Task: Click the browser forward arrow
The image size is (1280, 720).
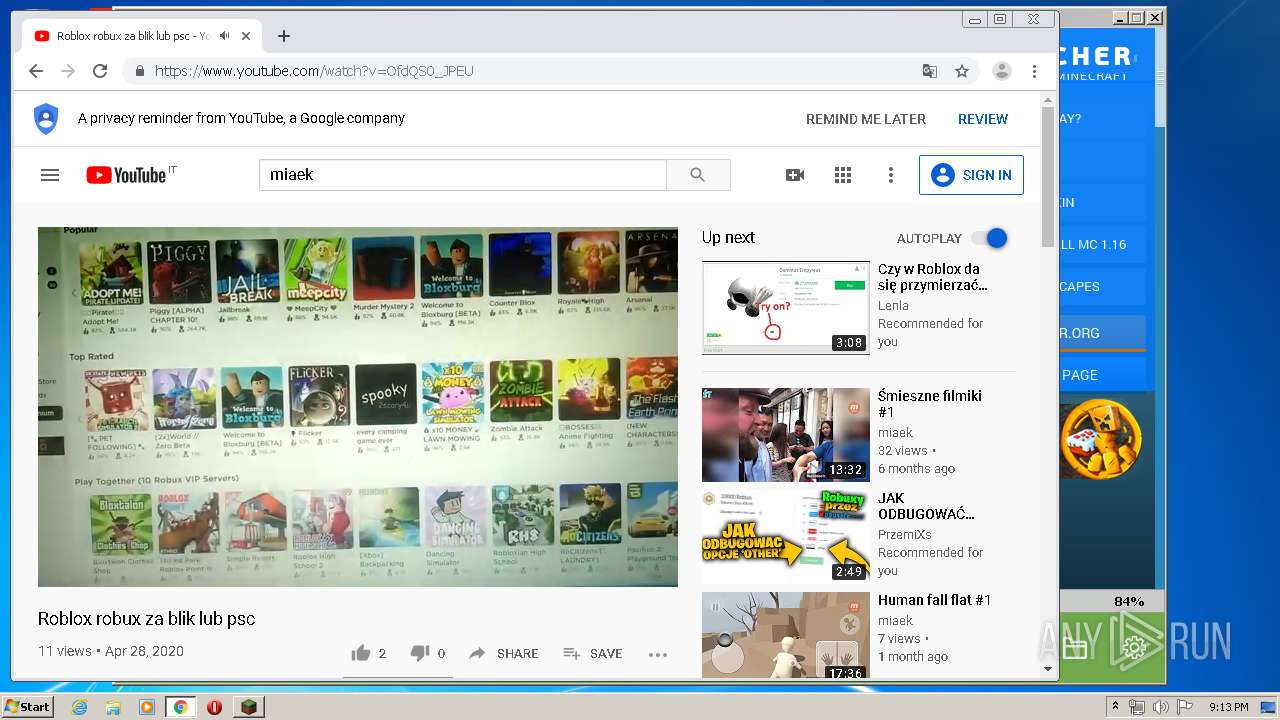Action: 68,71
